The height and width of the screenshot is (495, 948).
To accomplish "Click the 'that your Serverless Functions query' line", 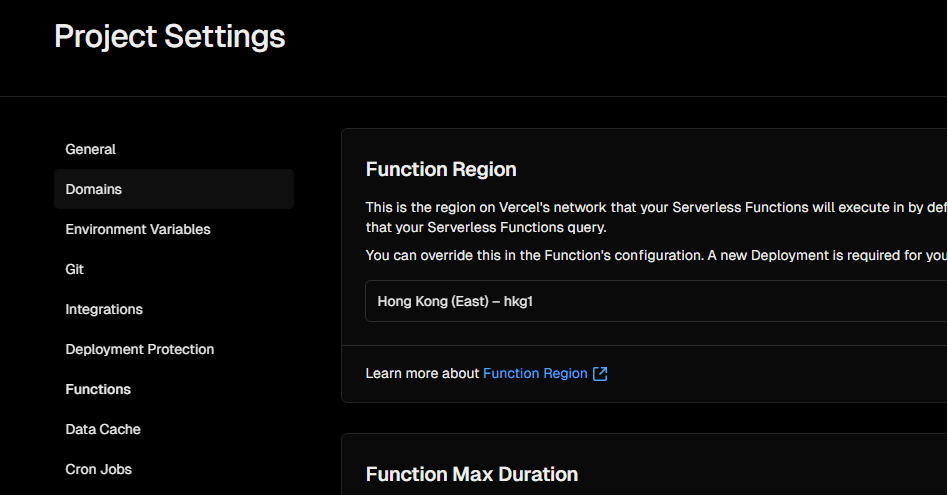I will pyautogui.click(x=486, y=228).
